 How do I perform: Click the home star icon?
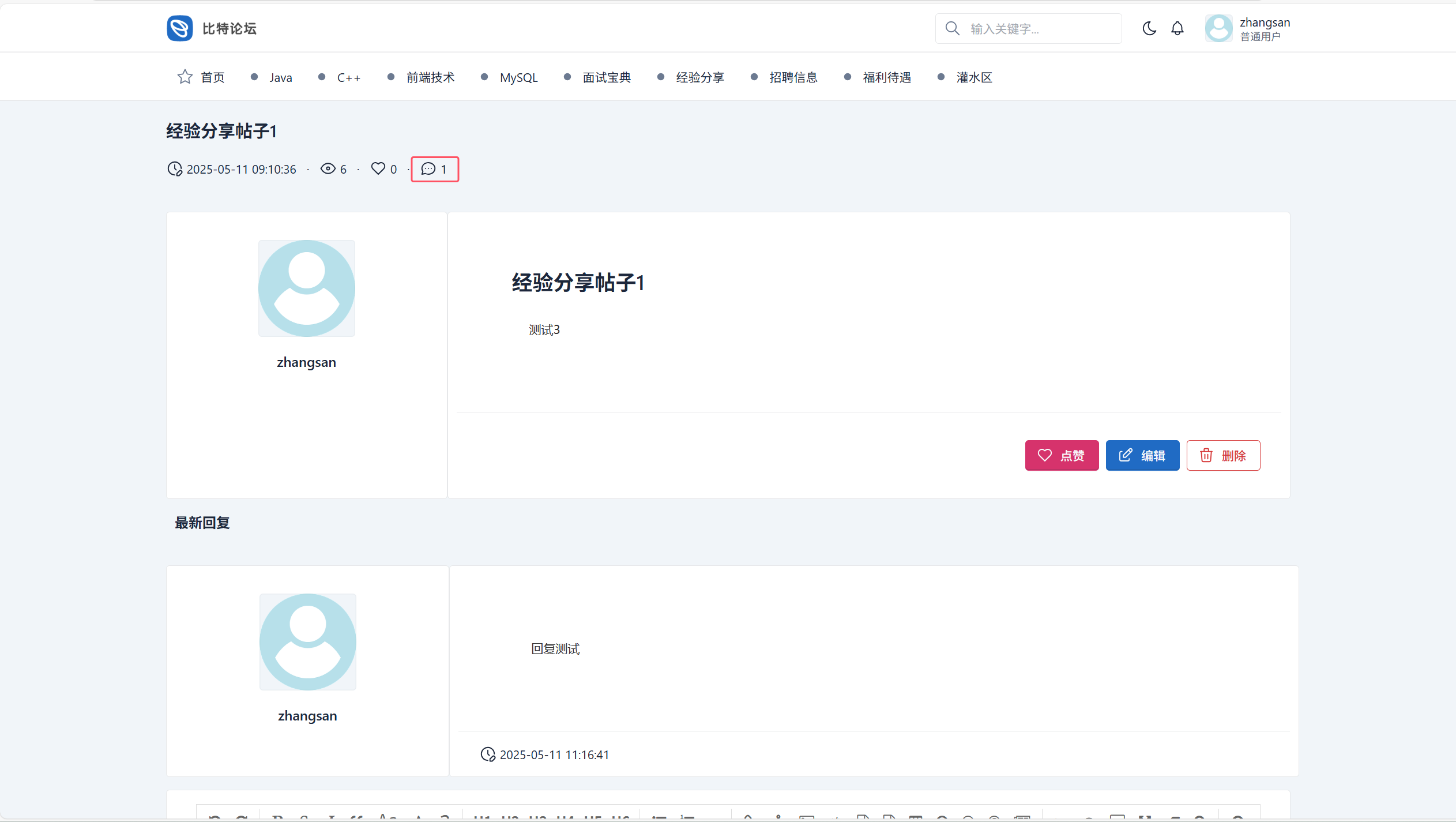coord(185,77)
